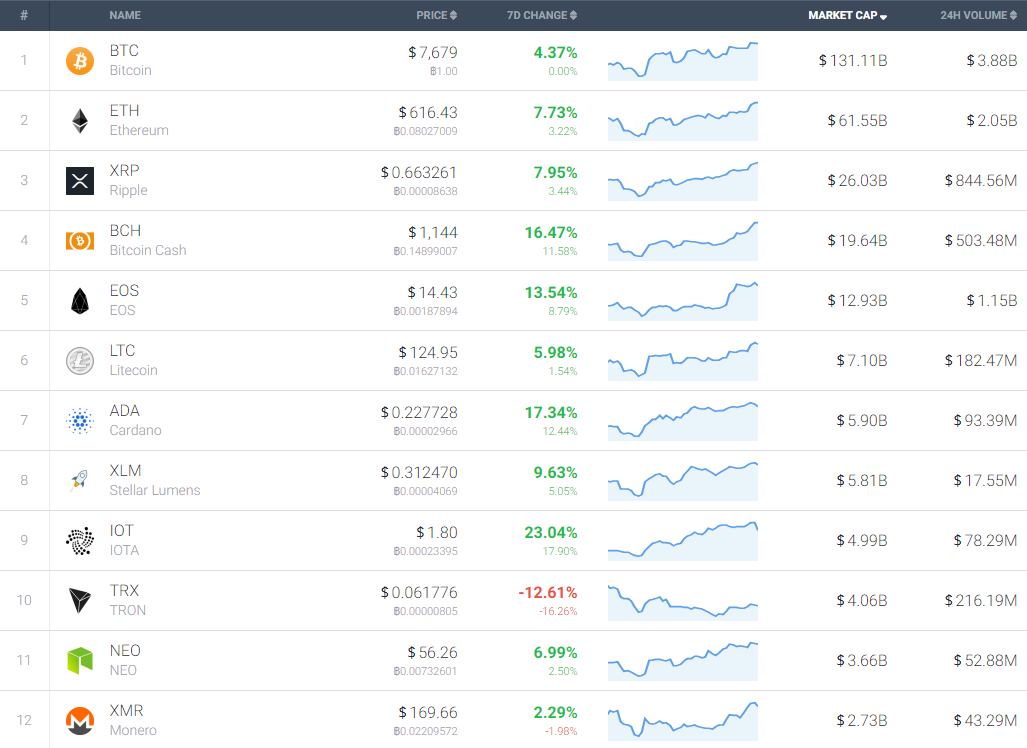Click the Ethereum diamond logo icon
This screenshot has width=1027, height=748.
(80, 121)
